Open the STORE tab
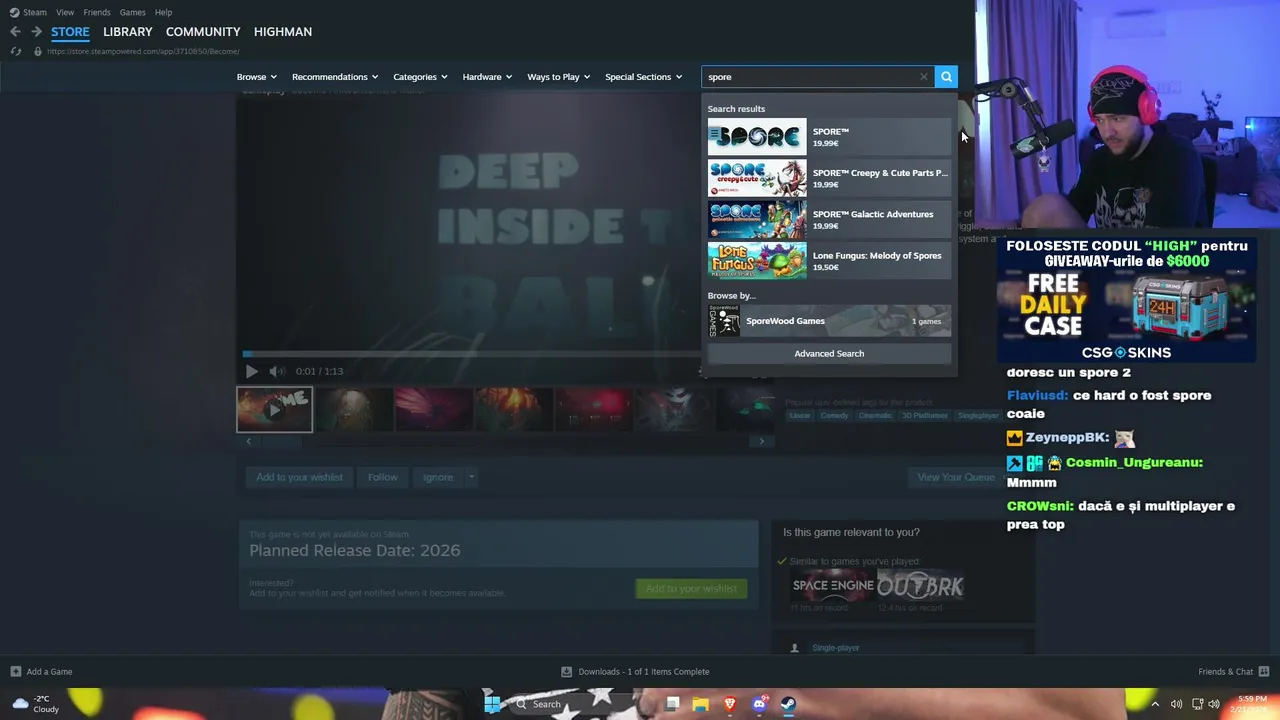 pos(70,32)
